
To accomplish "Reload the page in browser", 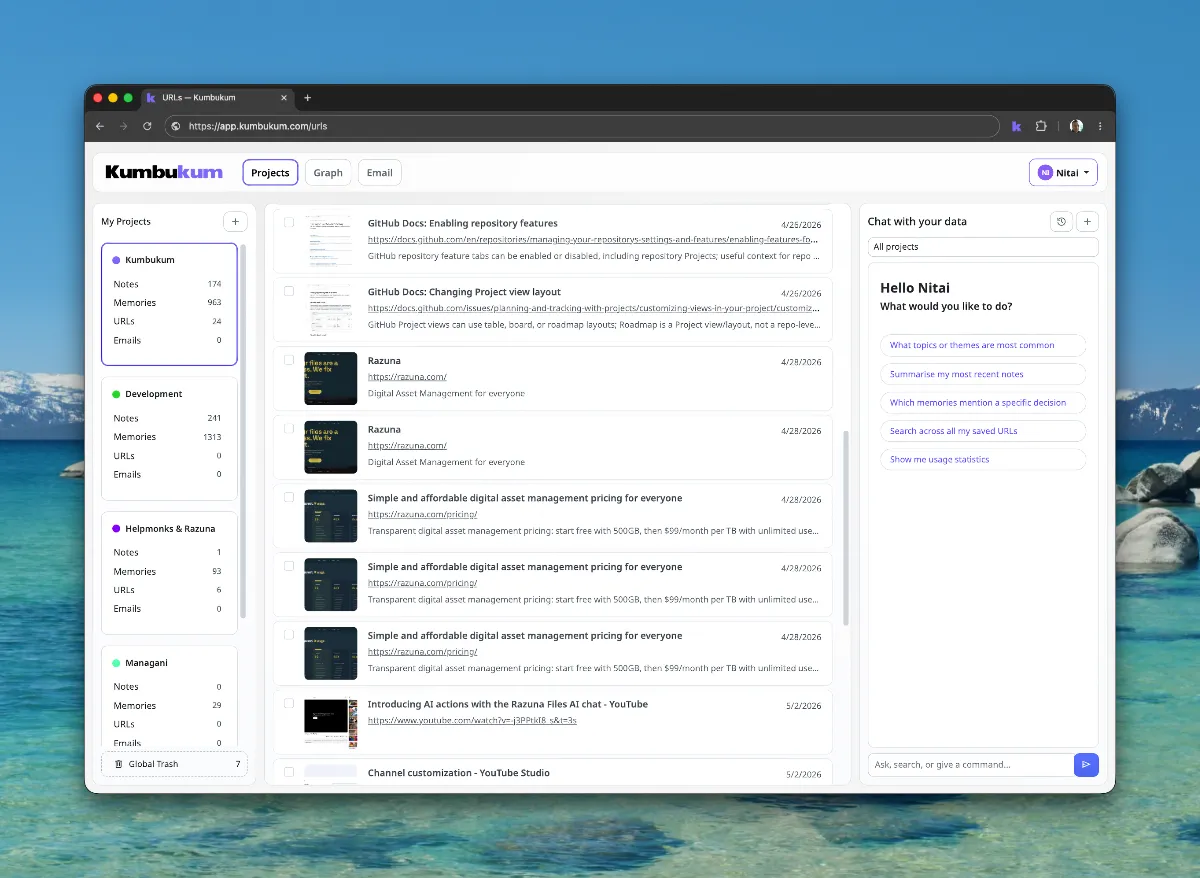I will pos(147,126).
